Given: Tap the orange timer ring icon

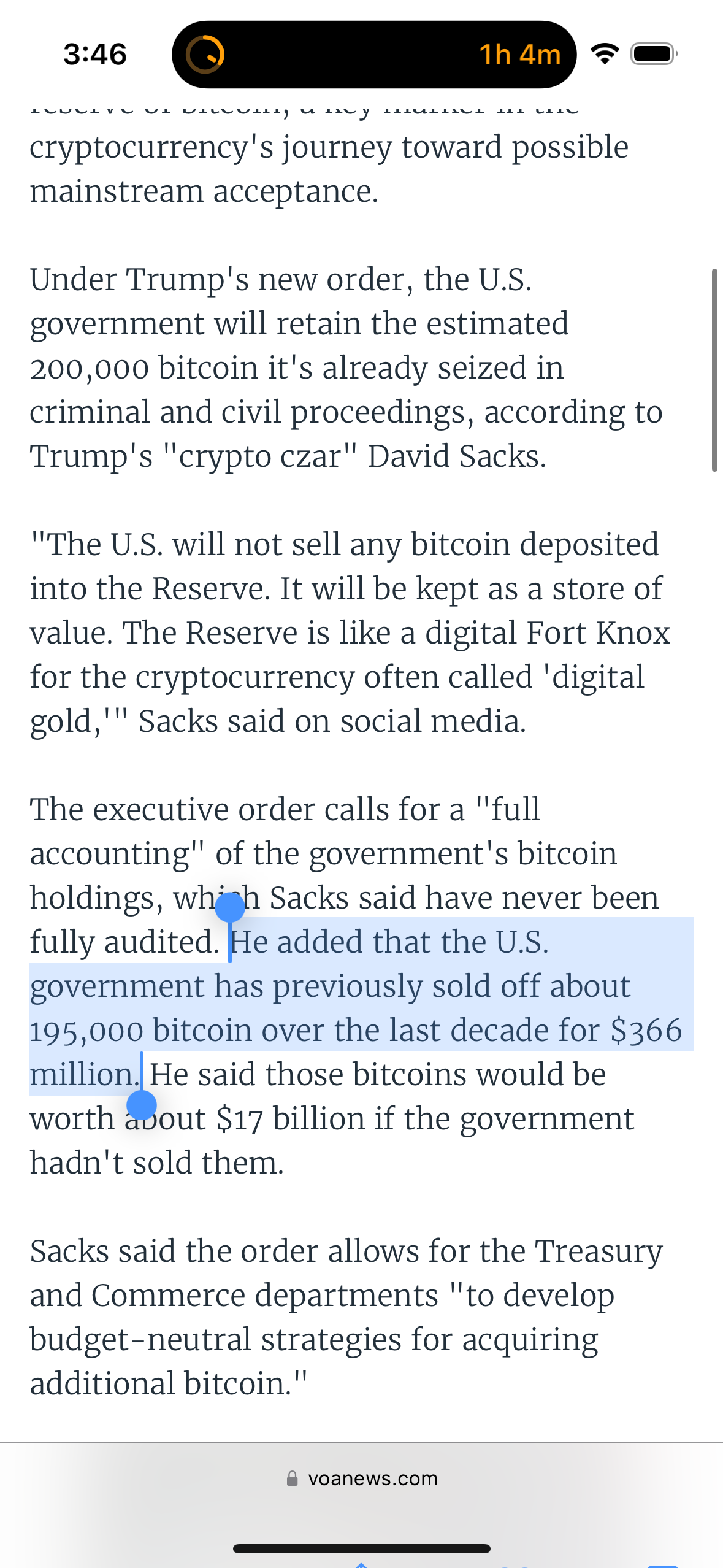Looking at the screenshot, I should [205, 55].
